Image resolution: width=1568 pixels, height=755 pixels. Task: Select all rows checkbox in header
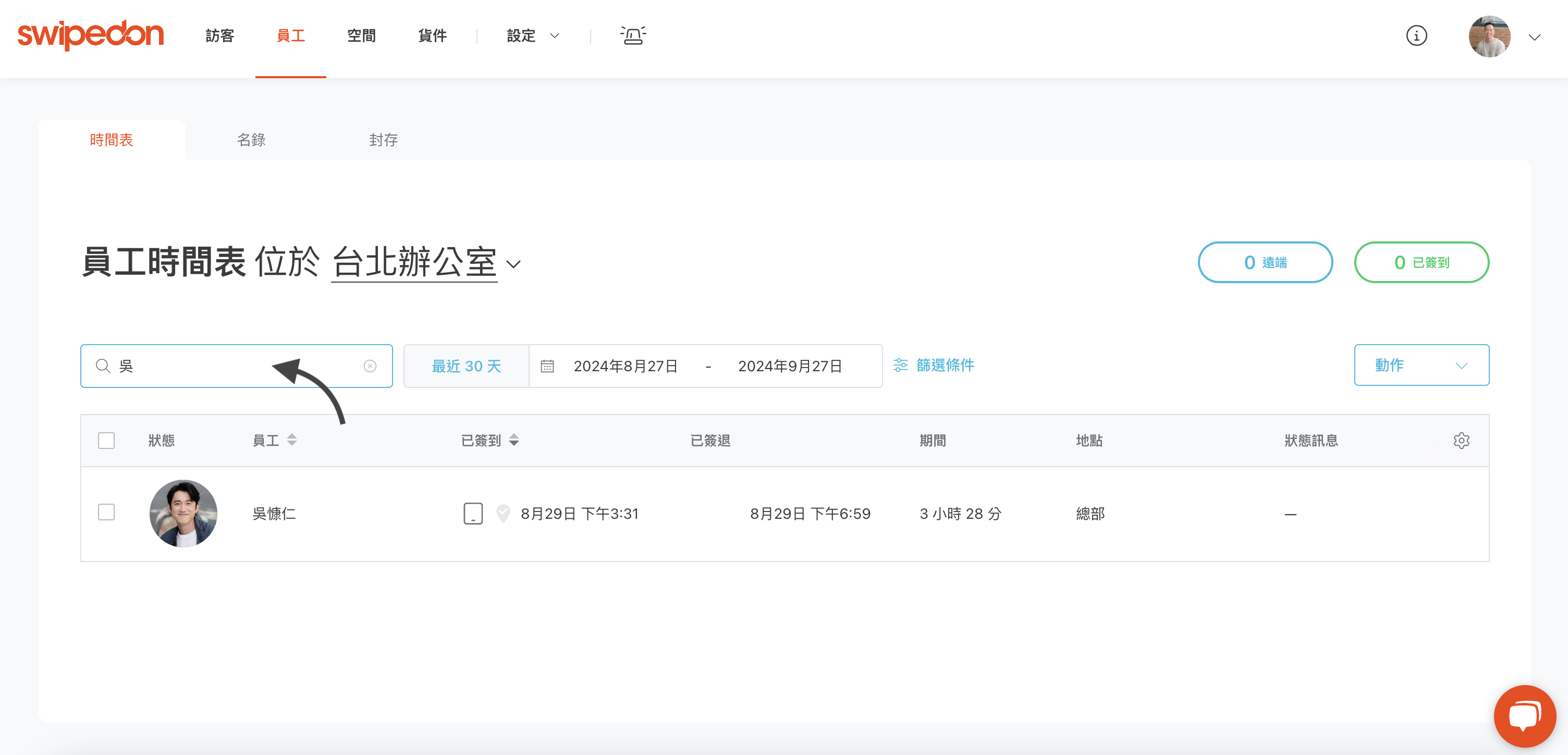tap(106, 440)
